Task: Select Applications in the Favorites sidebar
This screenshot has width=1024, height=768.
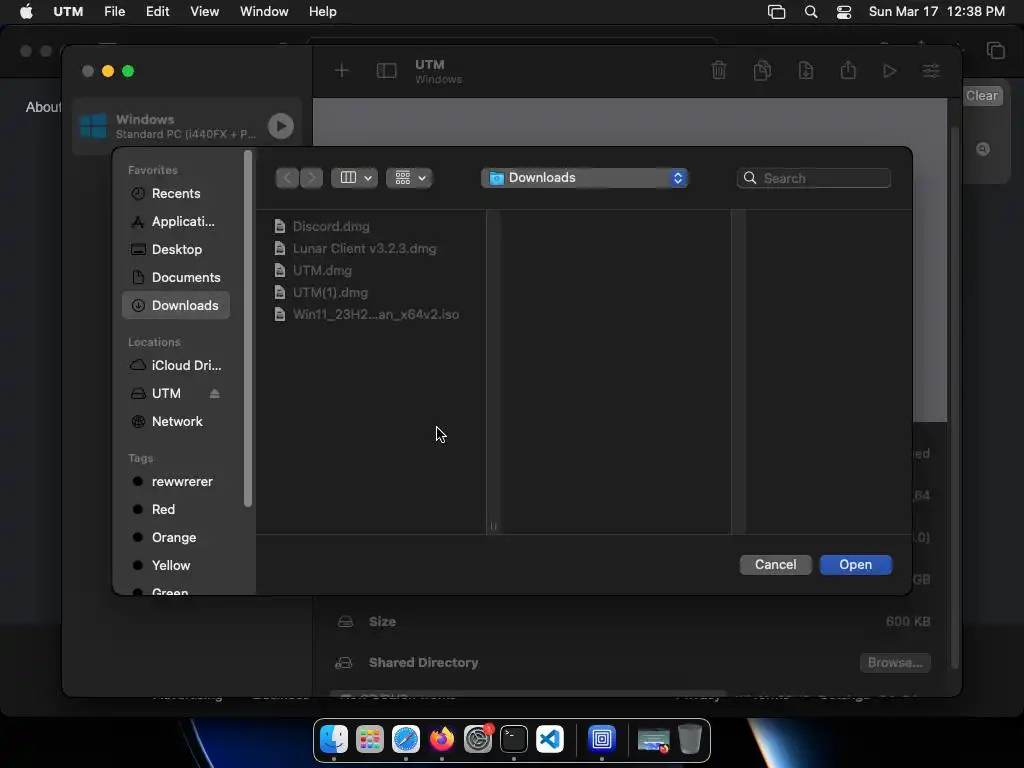Action: pos(176,221)
